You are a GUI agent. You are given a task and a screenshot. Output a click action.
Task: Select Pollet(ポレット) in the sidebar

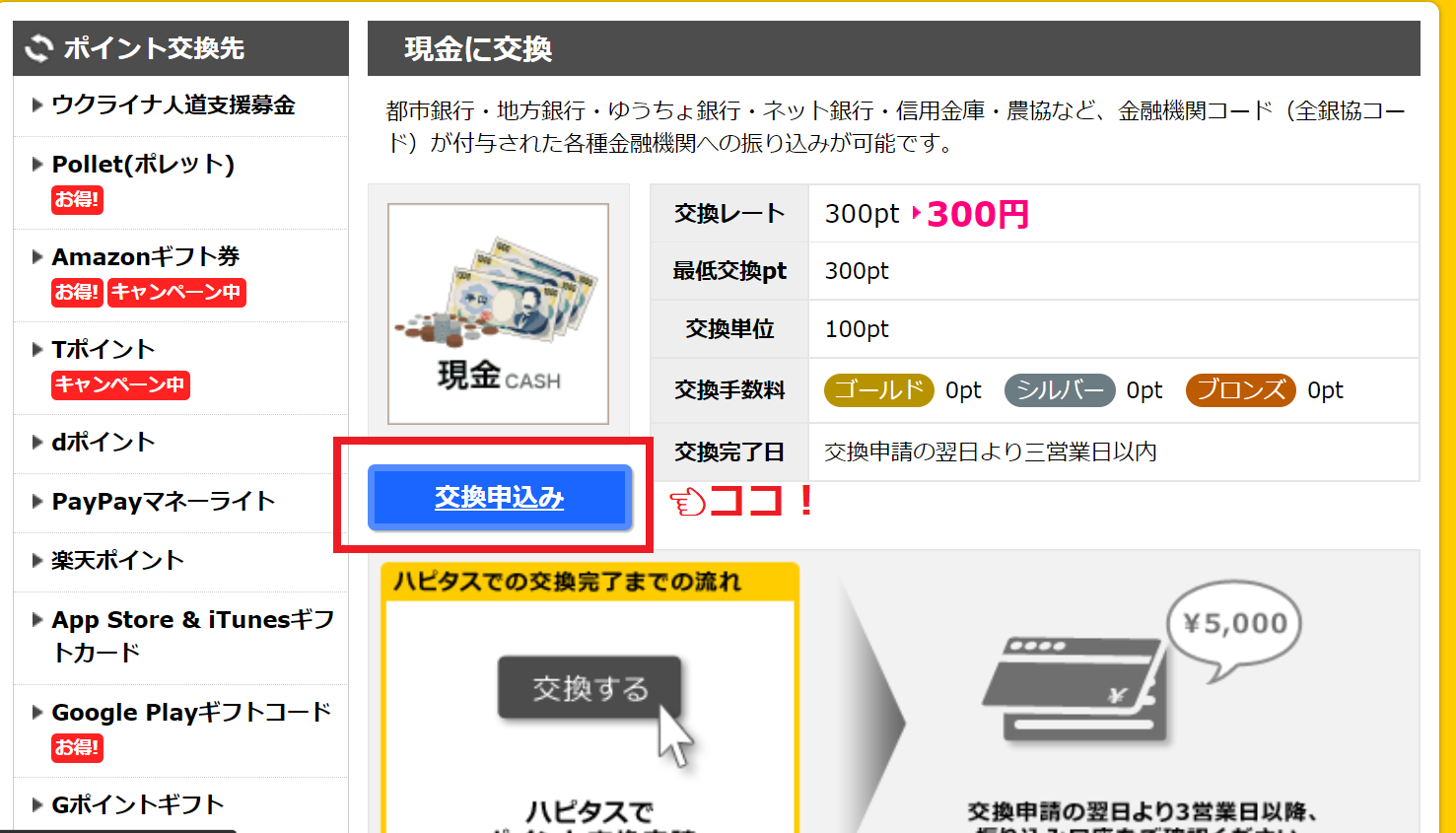point(143,164)
